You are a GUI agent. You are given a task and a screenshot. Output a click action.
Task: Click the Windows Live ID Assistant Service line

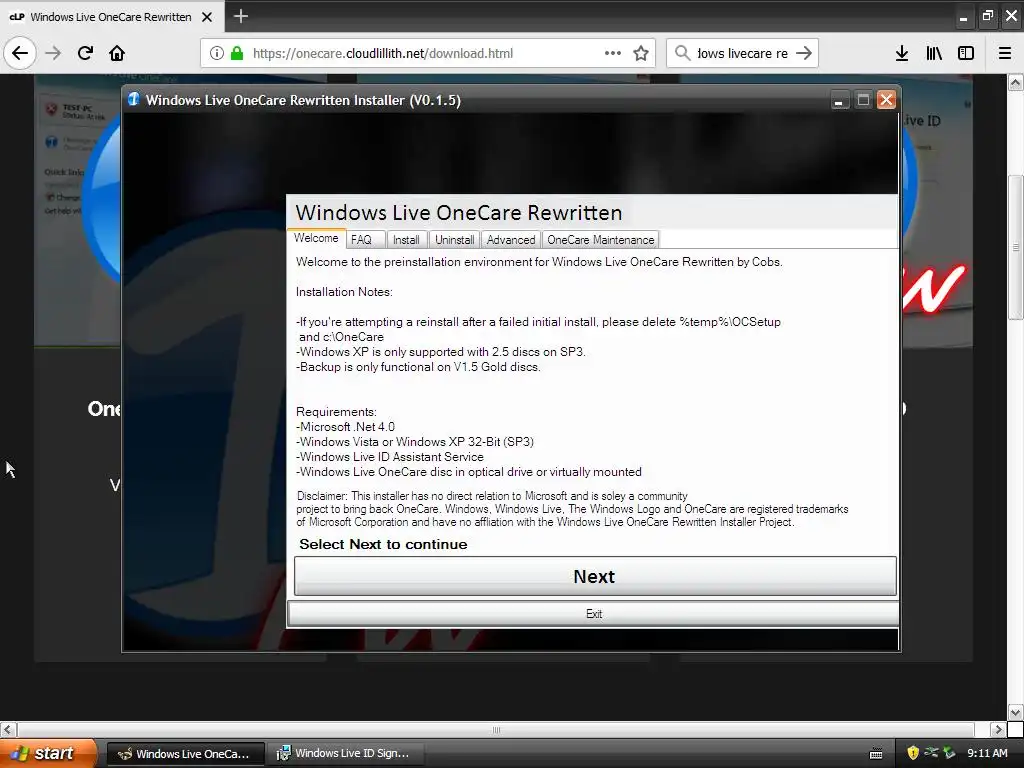click(x=390, y=457)
